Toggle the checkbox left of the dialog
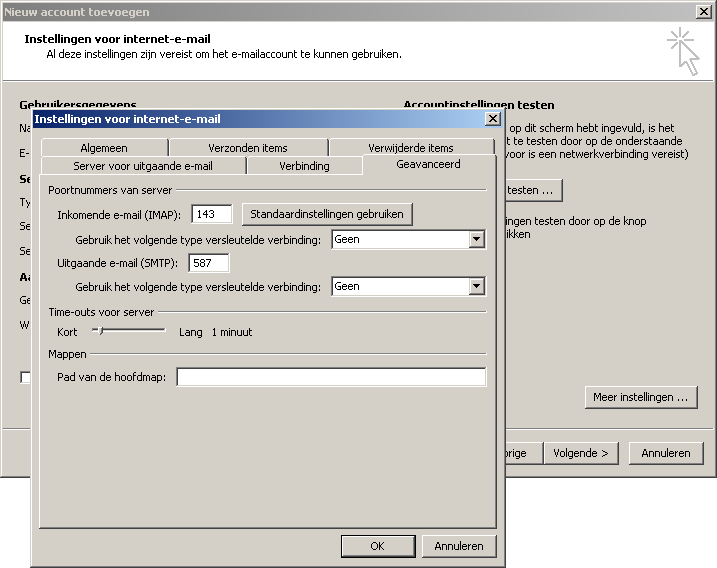Image resolution: width=717 pixels, height=568 pixels. (26, 377)
